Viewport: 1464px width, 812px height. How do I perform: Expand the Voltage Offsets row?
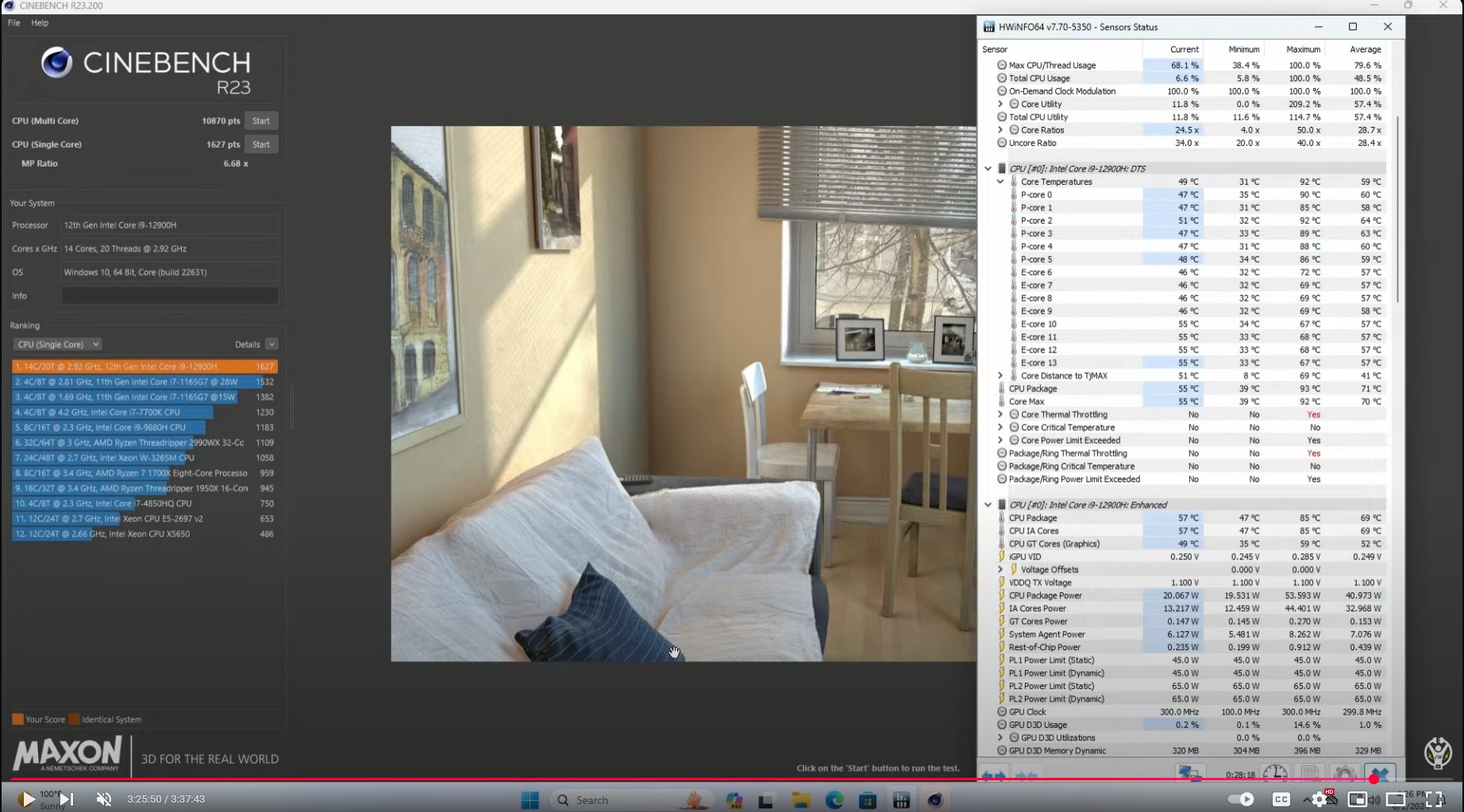pos(1000,570)
